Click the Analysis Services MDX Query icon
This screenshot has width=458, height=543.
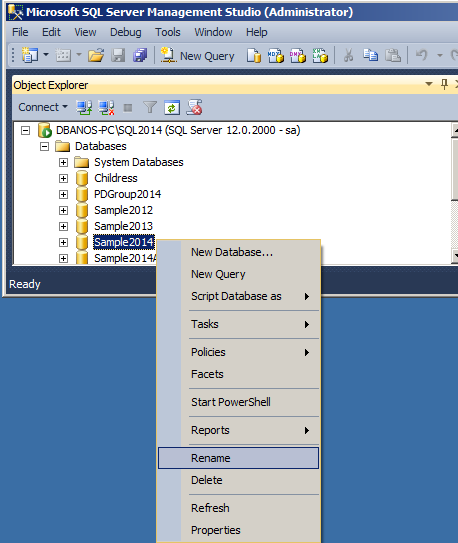click(x=276, y=55)
